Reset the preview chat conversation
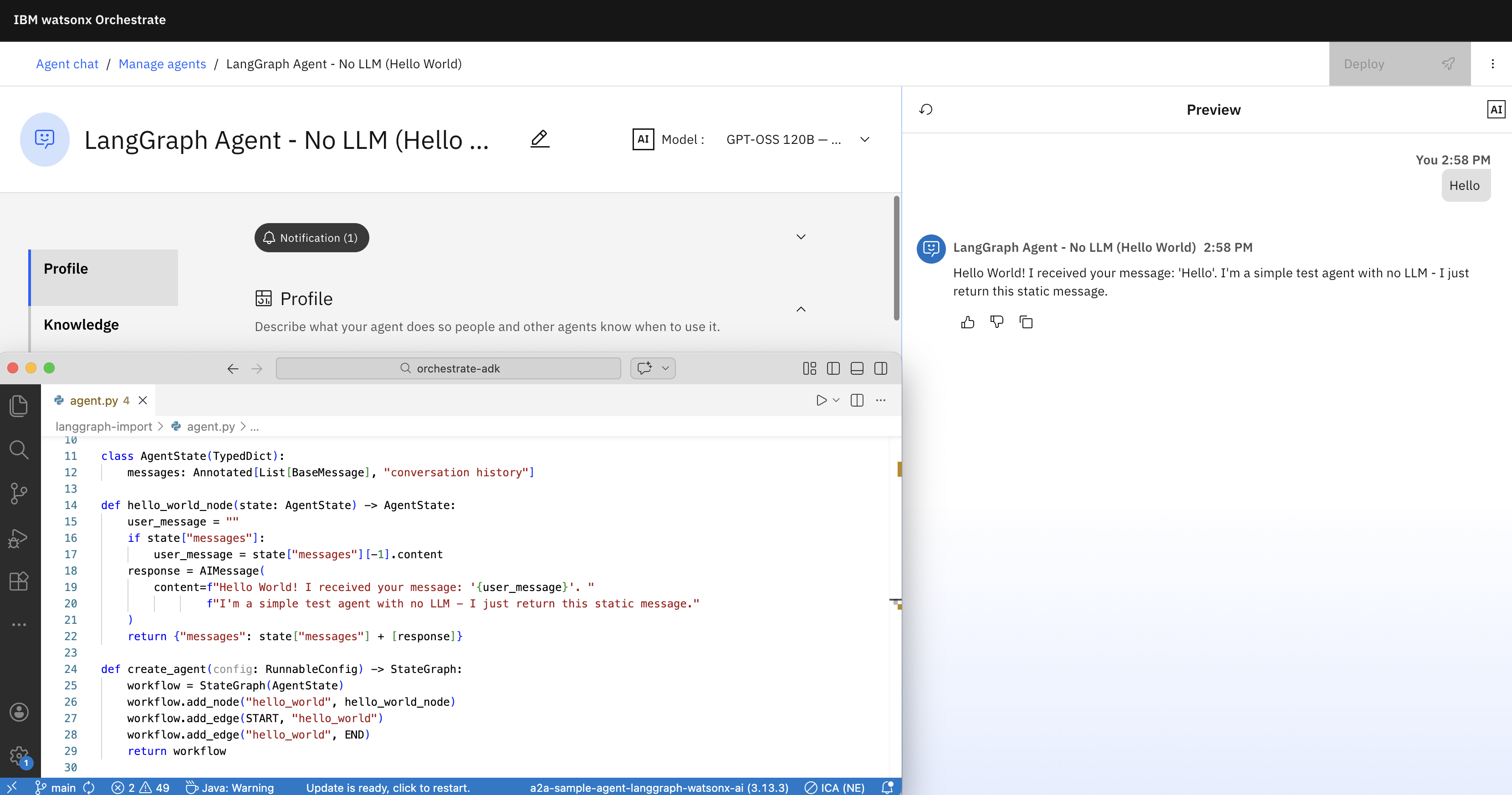 click(925, 110)
